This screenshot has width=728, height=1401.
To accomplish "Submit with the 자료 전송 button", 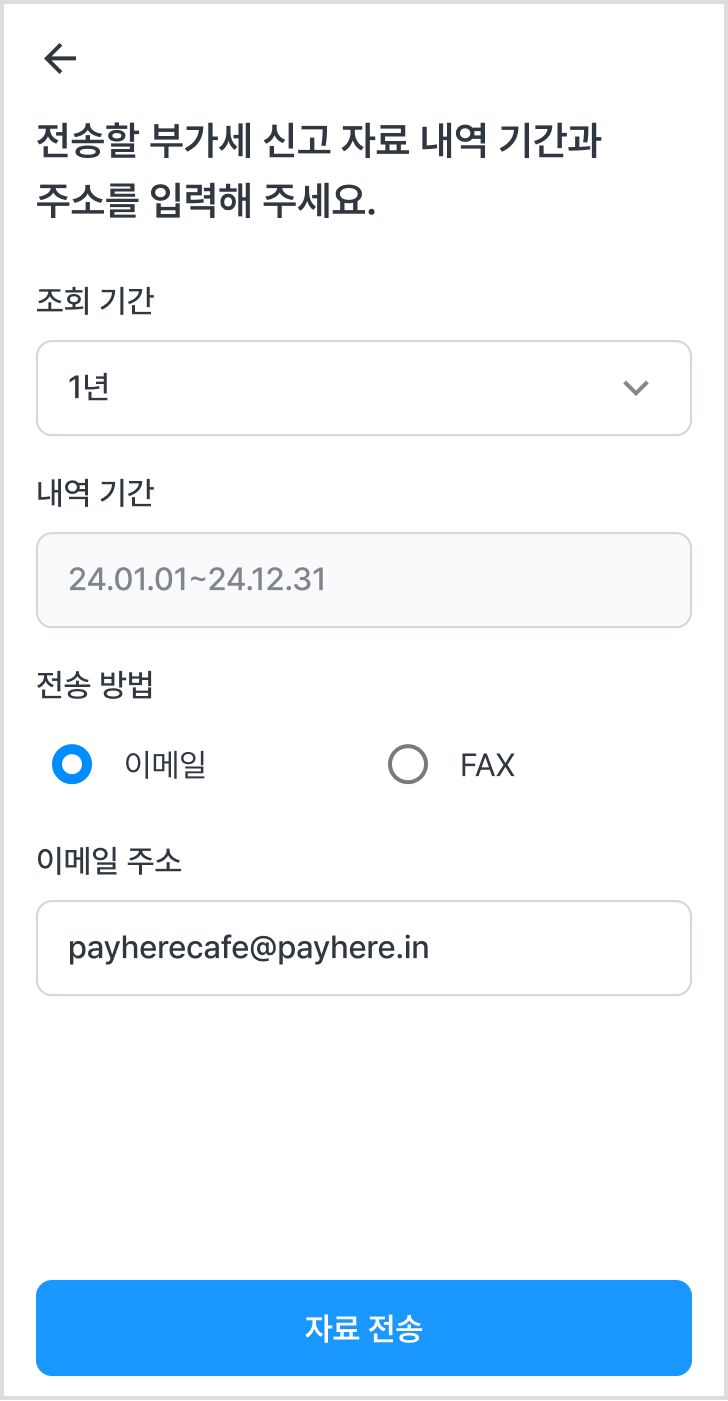I will coord(364,1328).
